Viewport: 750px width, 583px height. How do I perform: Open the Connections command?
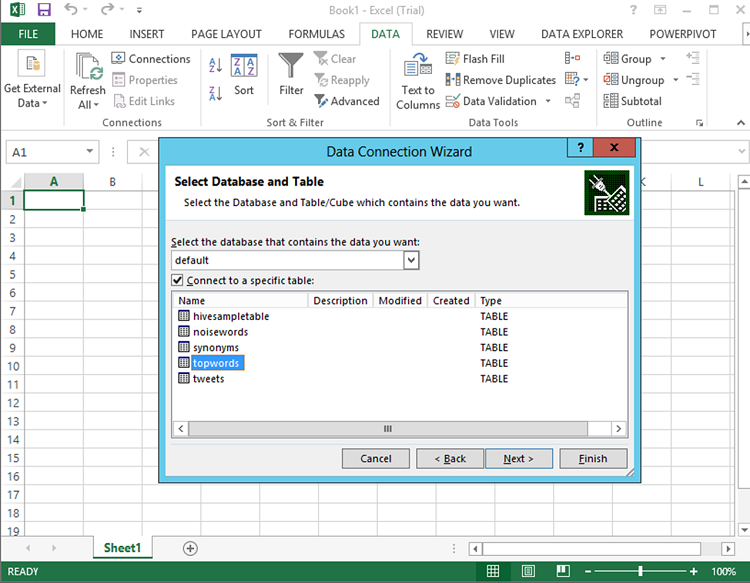tap(151, 59)
